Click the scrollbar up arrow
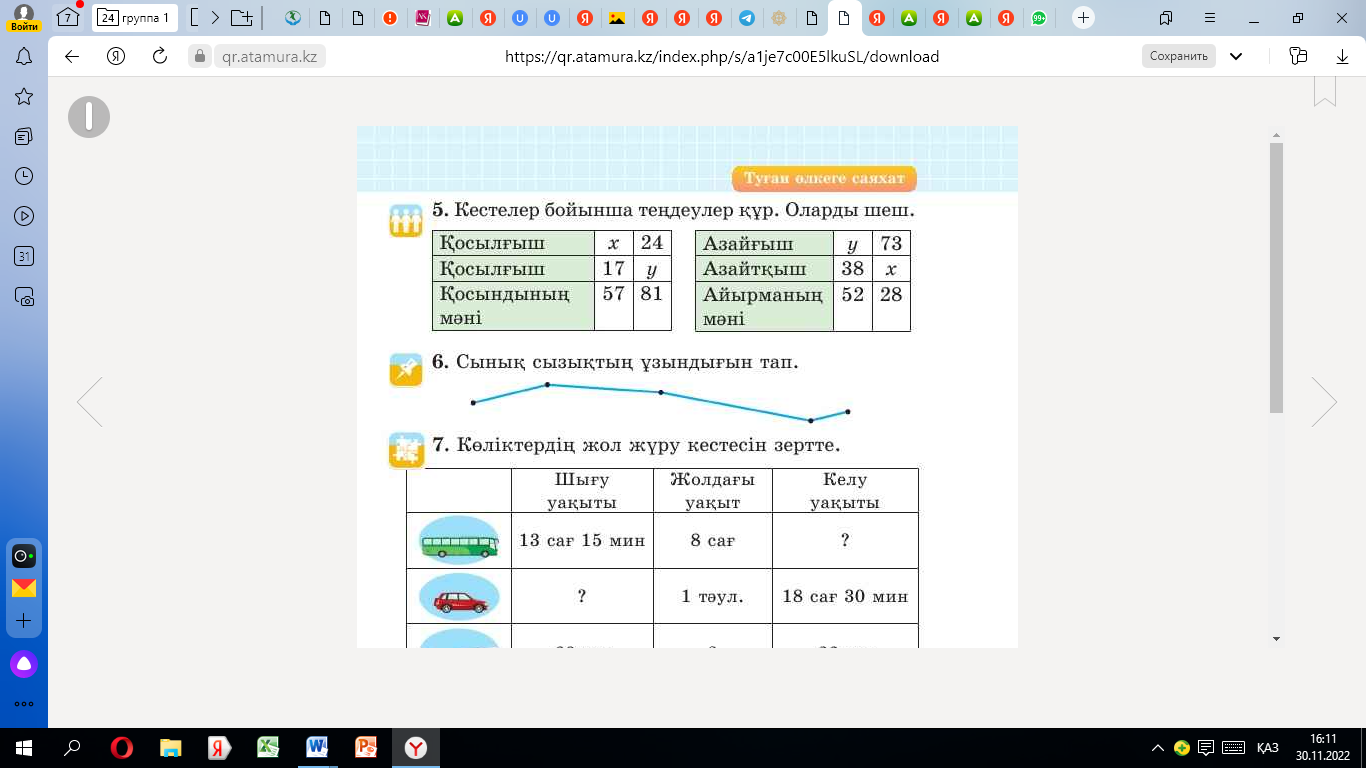 (x=1276, y=133)
